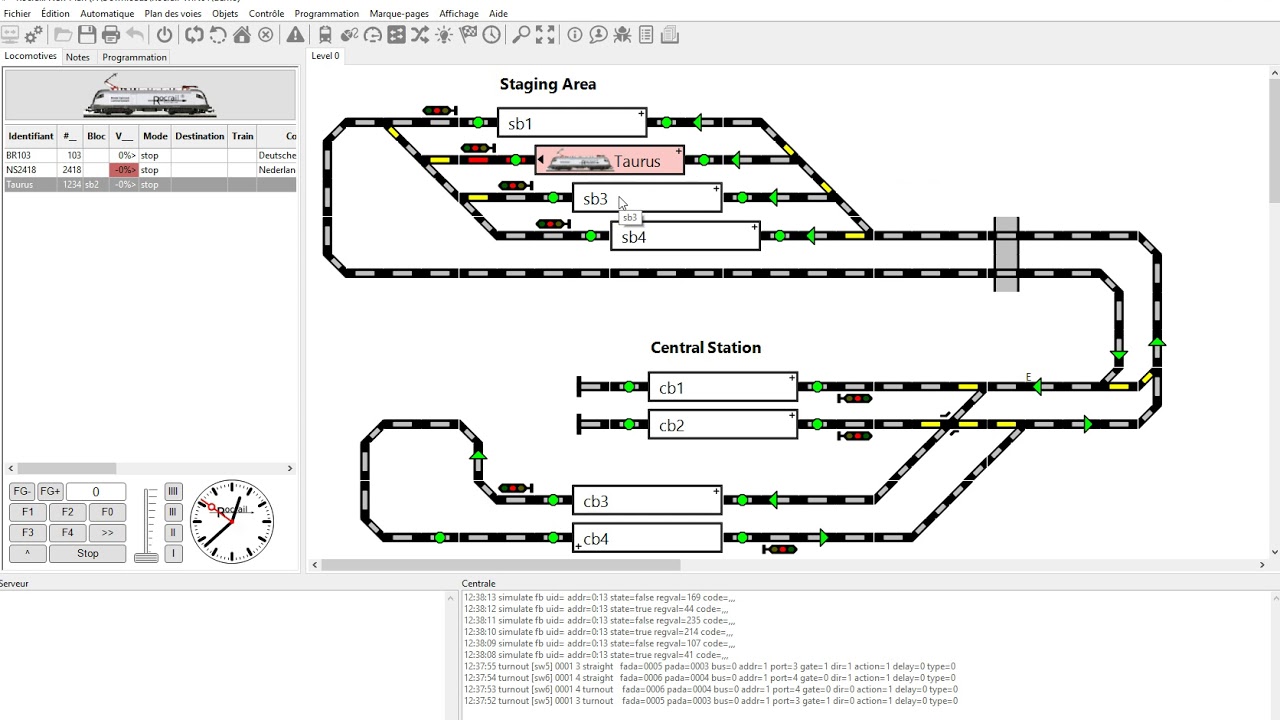The width and height of the screenshot is (1280, 720).
Task: Toggle locomotive function F4
Action: click(67, 533)
